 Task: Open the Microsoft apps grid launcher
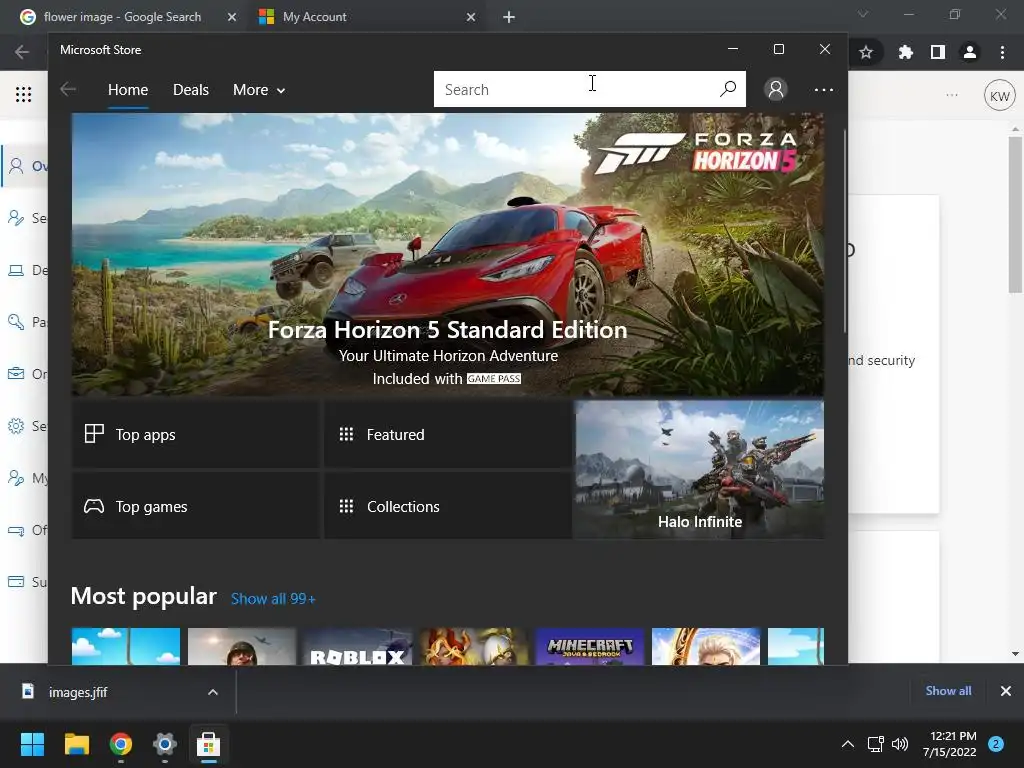pyautogui.click(x=24, y=95)
